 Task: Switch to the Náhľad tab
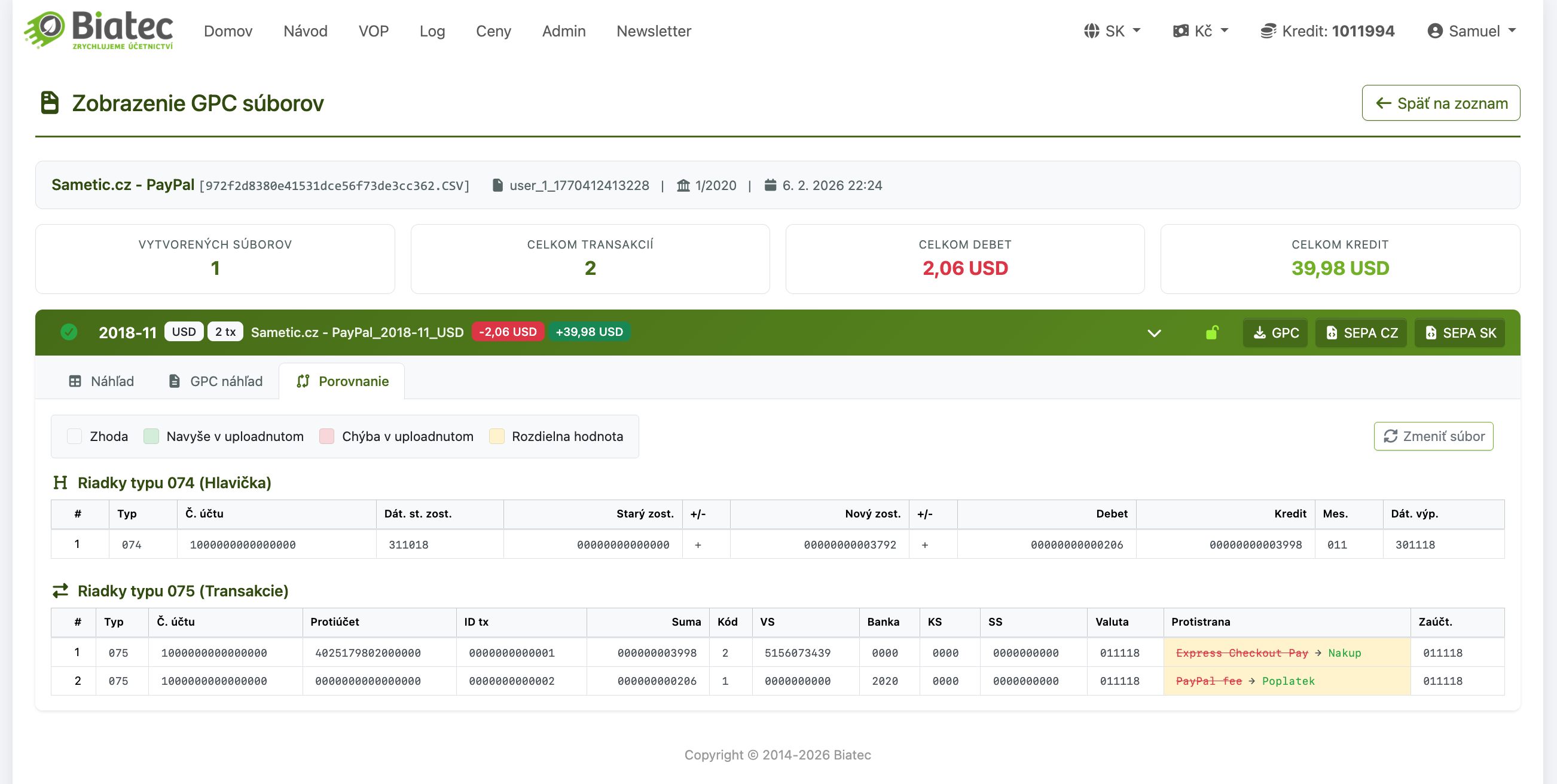click(101, 381)
